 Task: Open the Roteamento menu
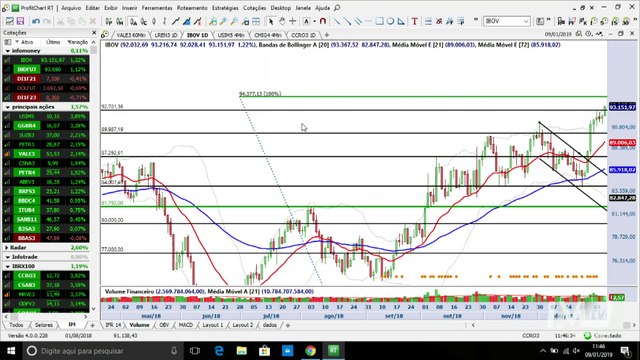point(192,8)
